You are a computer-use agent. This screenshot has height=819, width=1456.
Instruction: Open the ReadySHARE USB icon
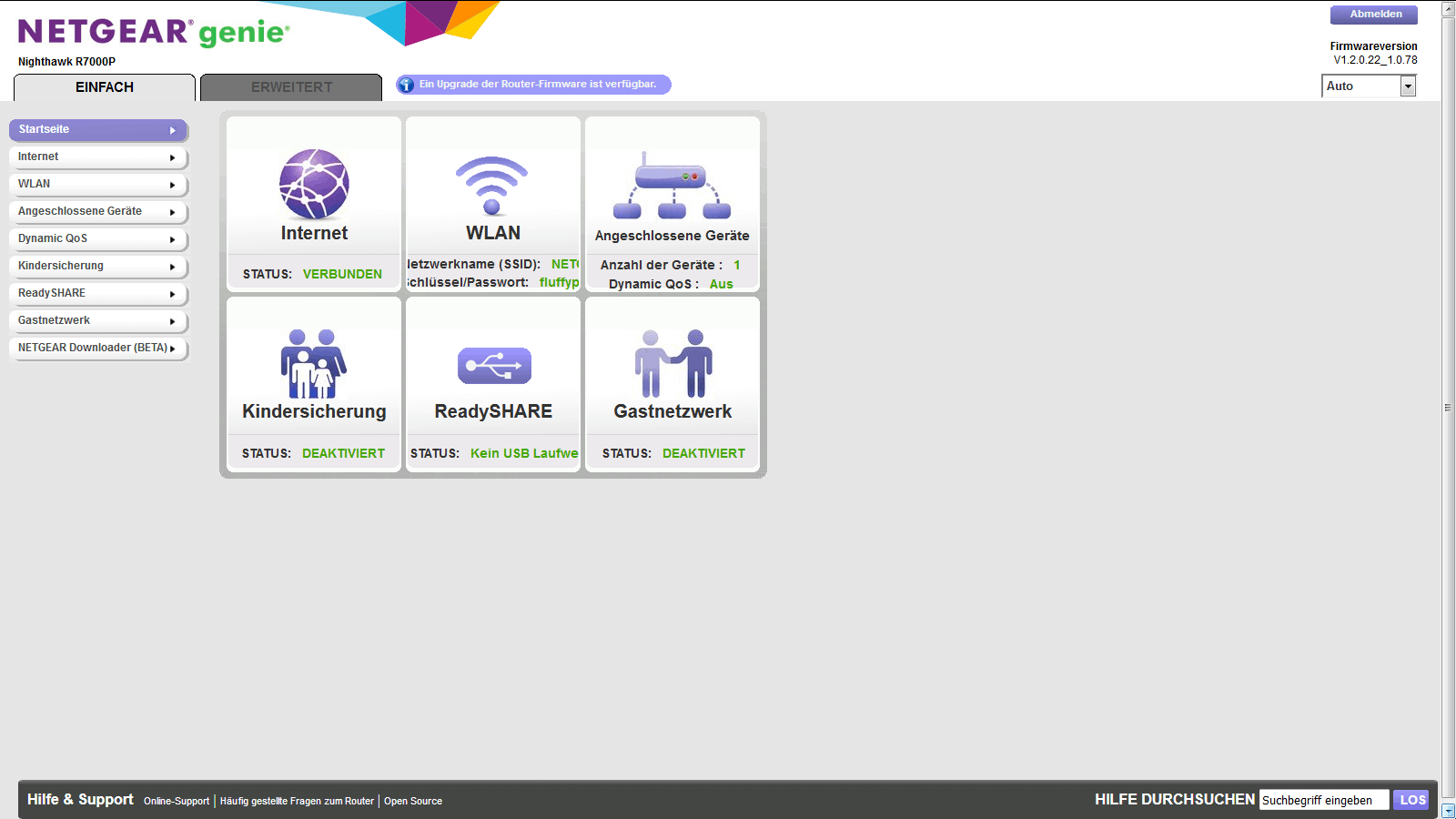coord(494,366)
